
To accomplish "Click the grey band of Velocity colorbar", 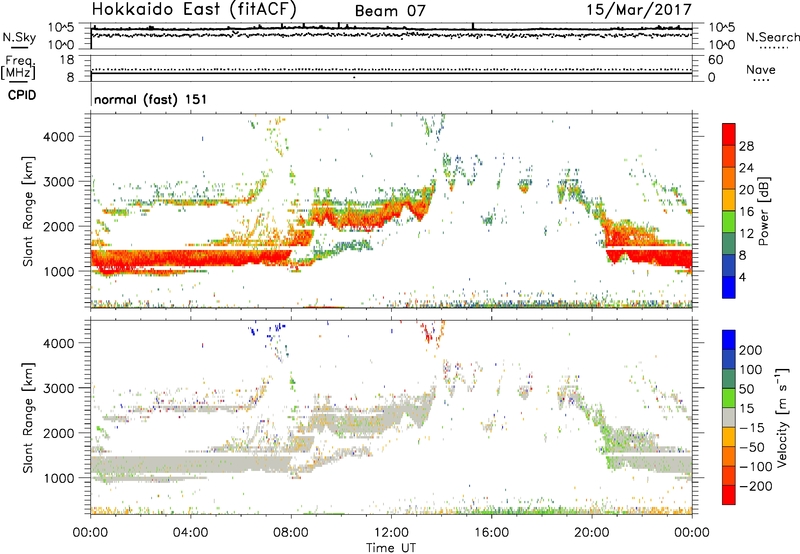I will click(729, 418).
